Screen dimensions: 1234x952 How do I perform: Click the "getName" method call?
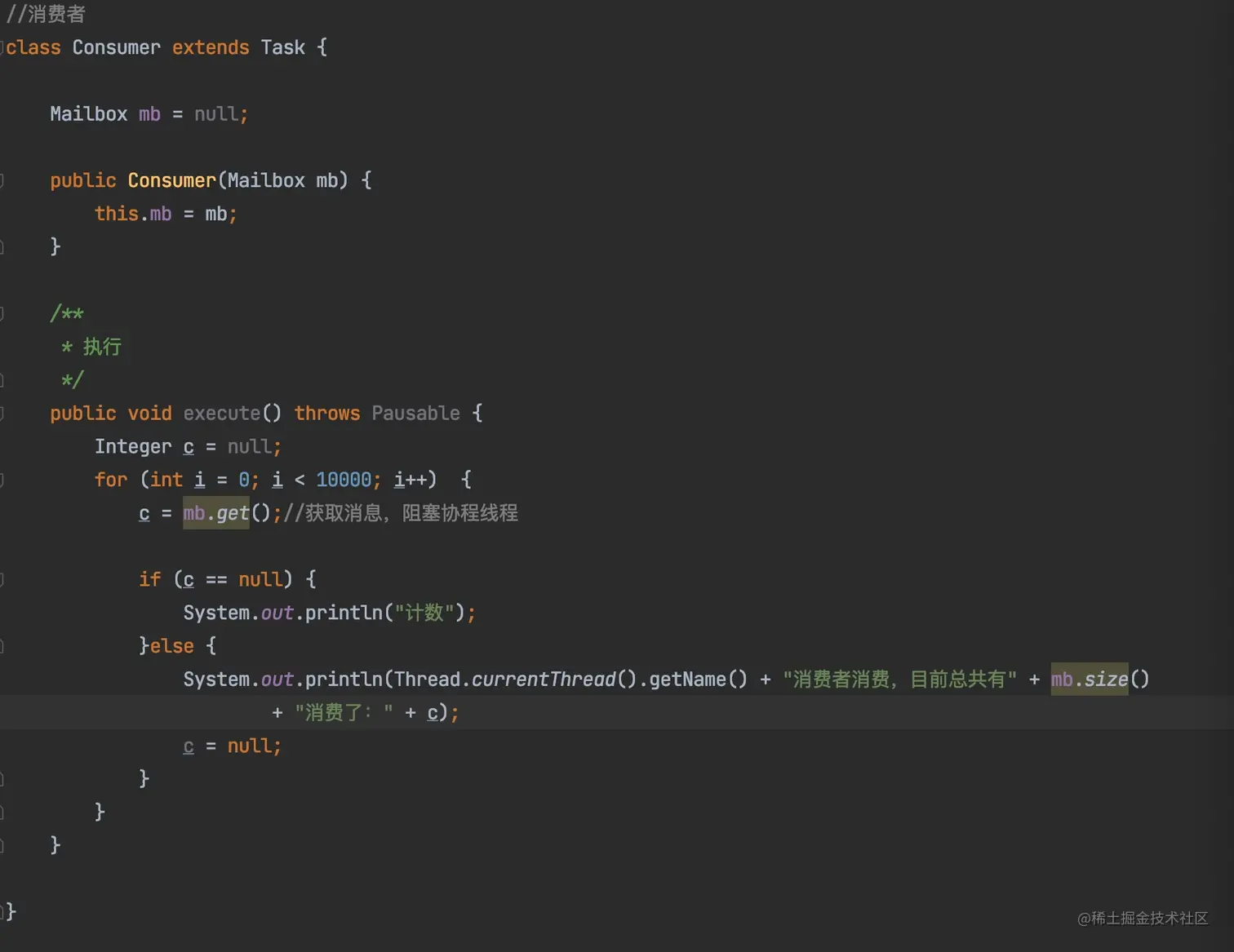pos(688,680)
